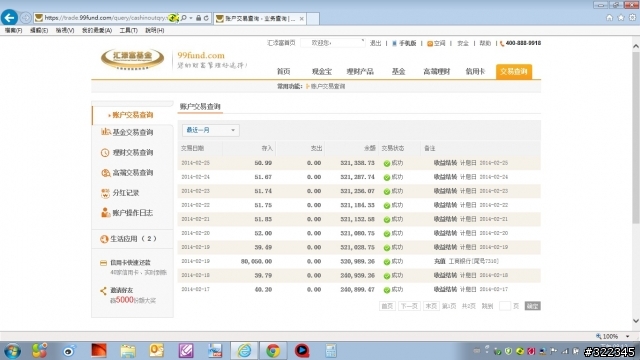Click the orange icon beside 空间
The height and width of the screenshot is (360, 640).
coord(430,43)
